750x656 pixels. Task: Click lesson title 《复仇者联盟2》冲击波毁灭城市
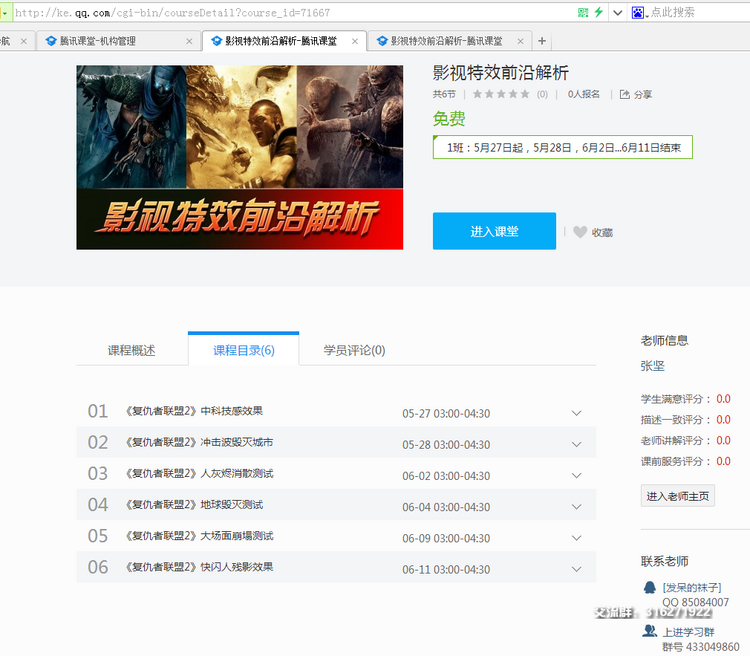click(199, 442)
